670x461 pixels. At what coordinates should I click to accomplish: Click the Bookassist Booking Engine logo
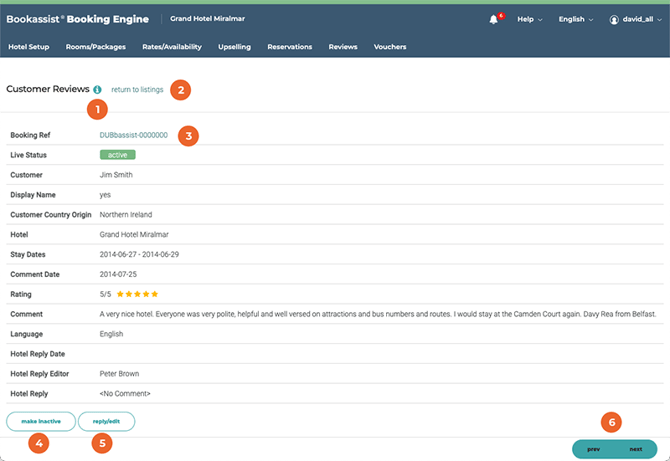[77, 19]
